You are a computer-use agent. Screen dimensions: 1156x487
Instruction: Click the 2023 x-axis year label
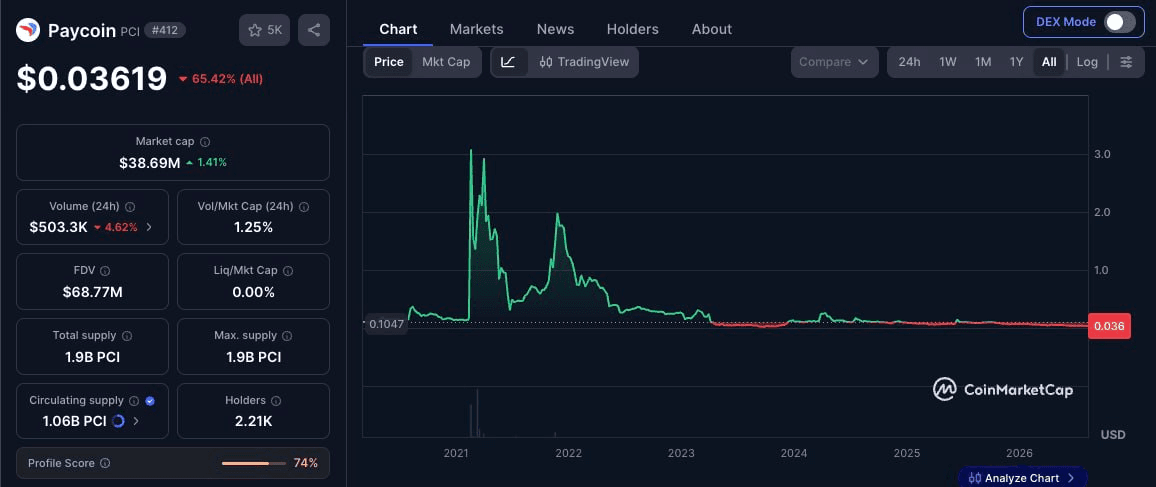(681, 453)
